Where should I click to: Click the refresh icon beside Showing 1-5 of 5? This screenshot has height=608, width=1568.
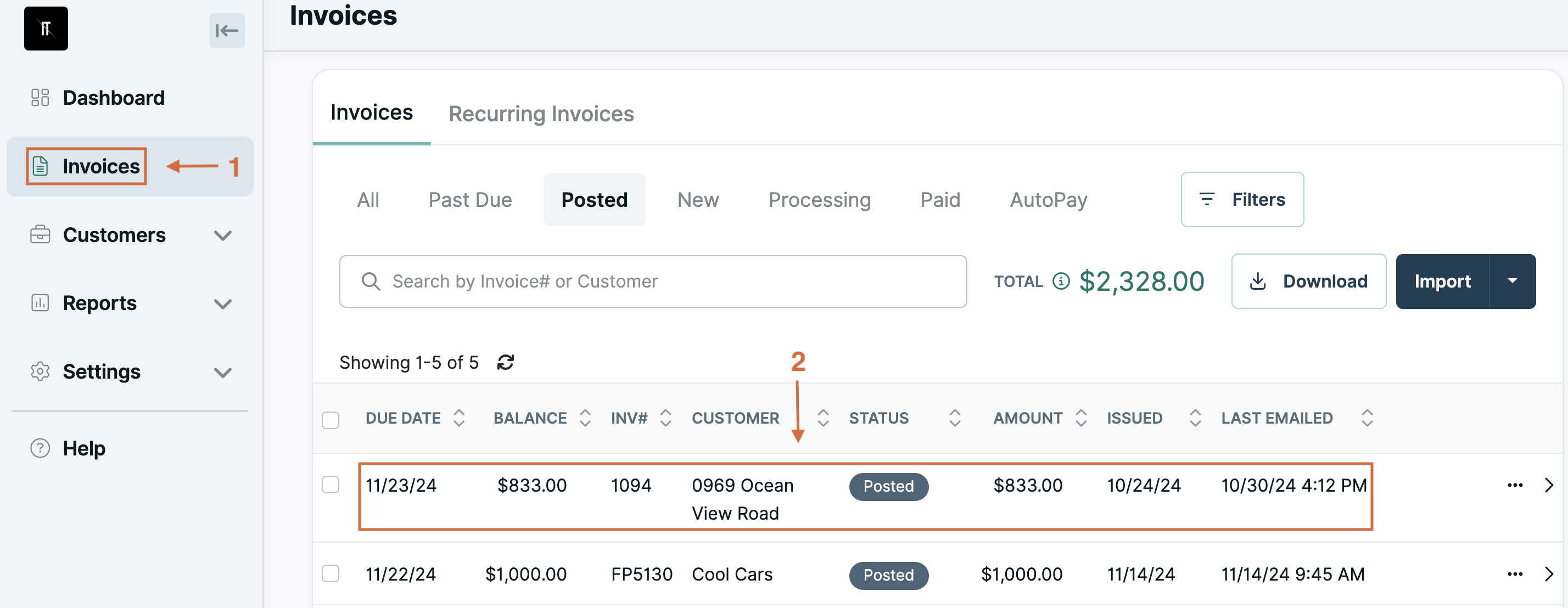[505, 363]
